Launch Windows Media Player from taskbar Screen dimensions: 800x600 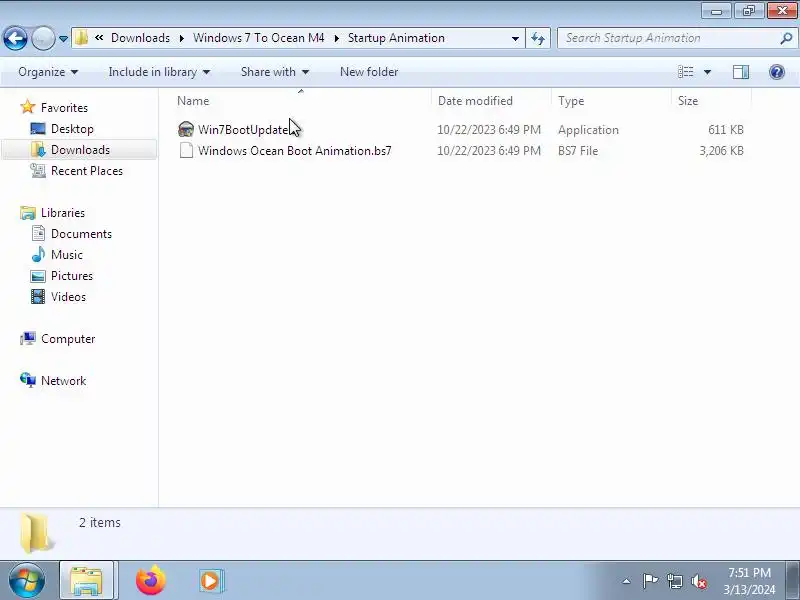point(210,581)
